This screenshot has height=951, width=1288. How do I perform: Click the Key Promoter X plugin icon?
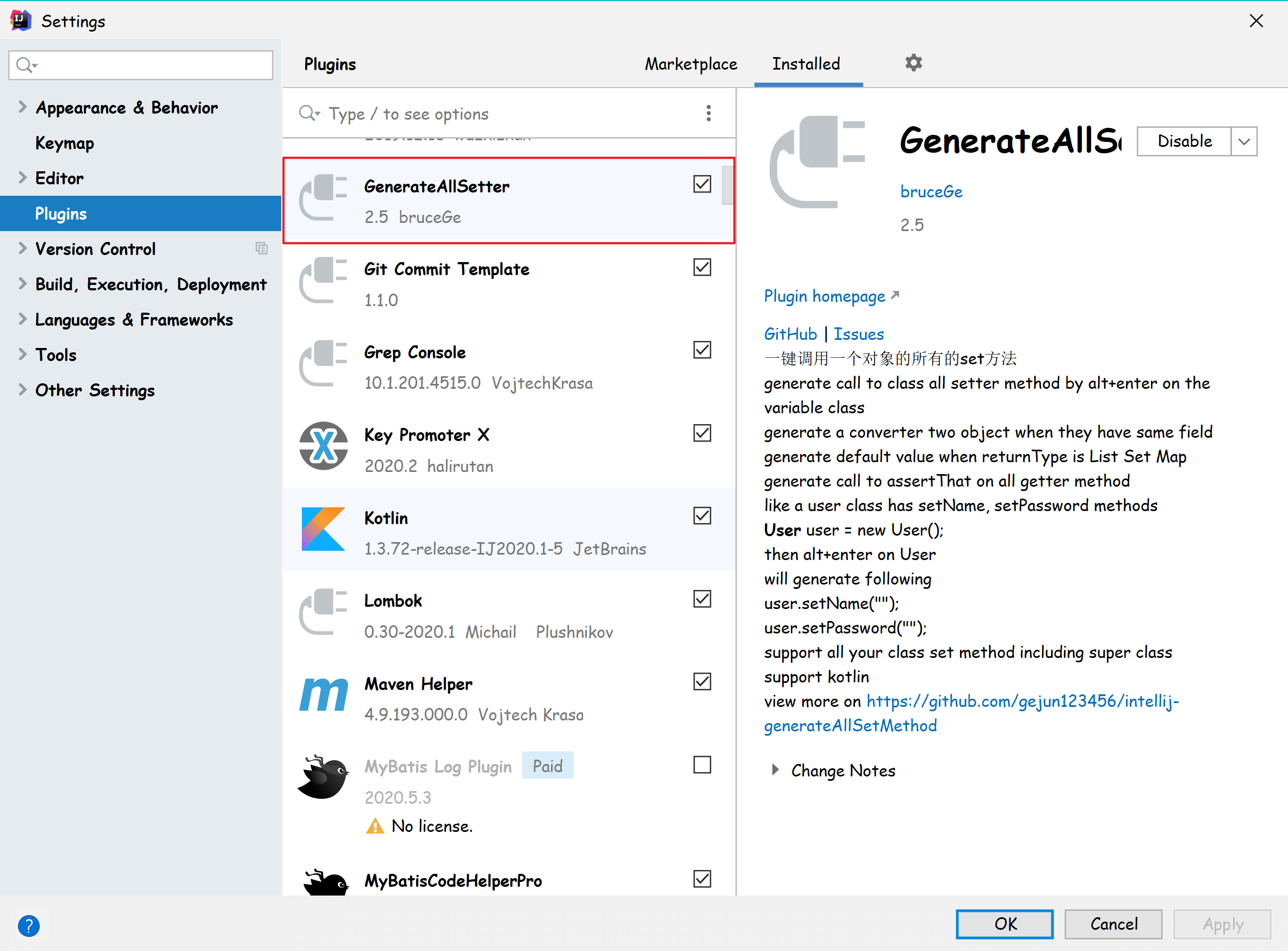tap(324, 446)
